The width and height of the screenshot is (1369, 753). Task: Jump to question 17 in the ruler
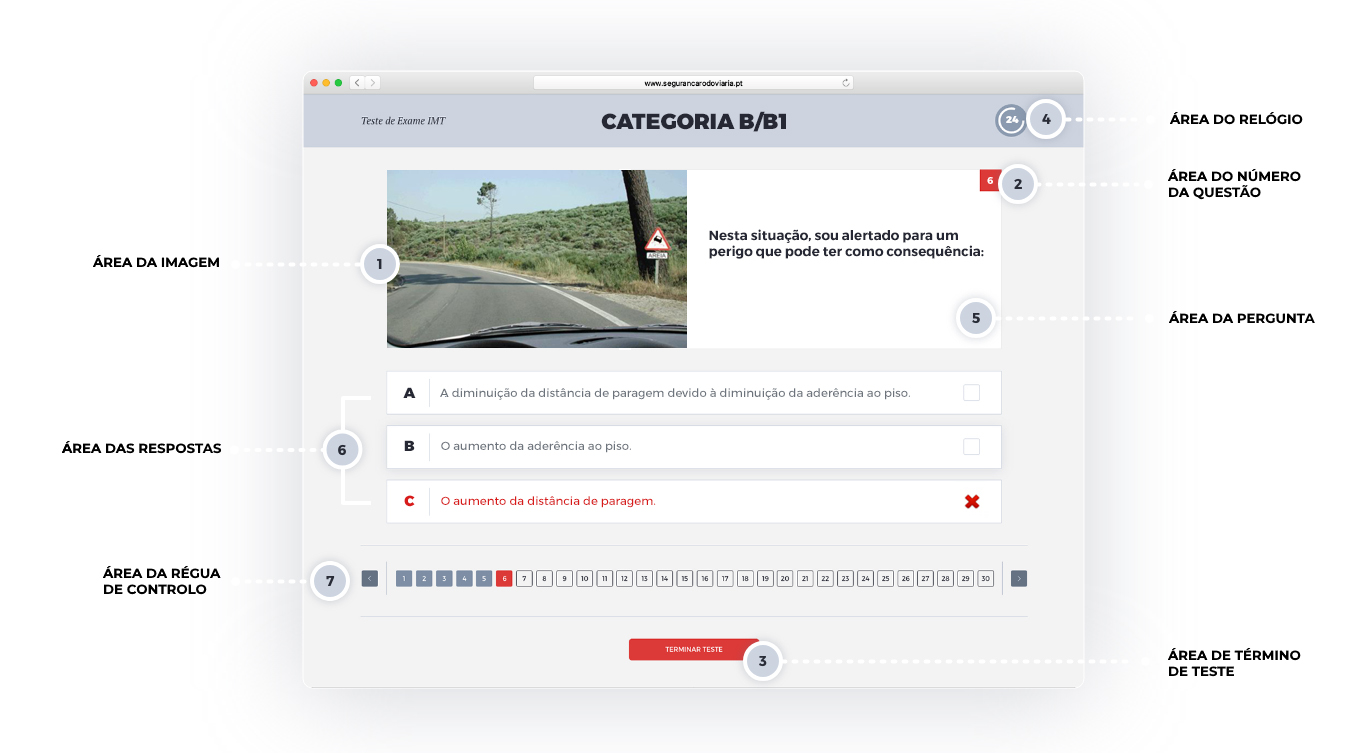click(725, 578)
